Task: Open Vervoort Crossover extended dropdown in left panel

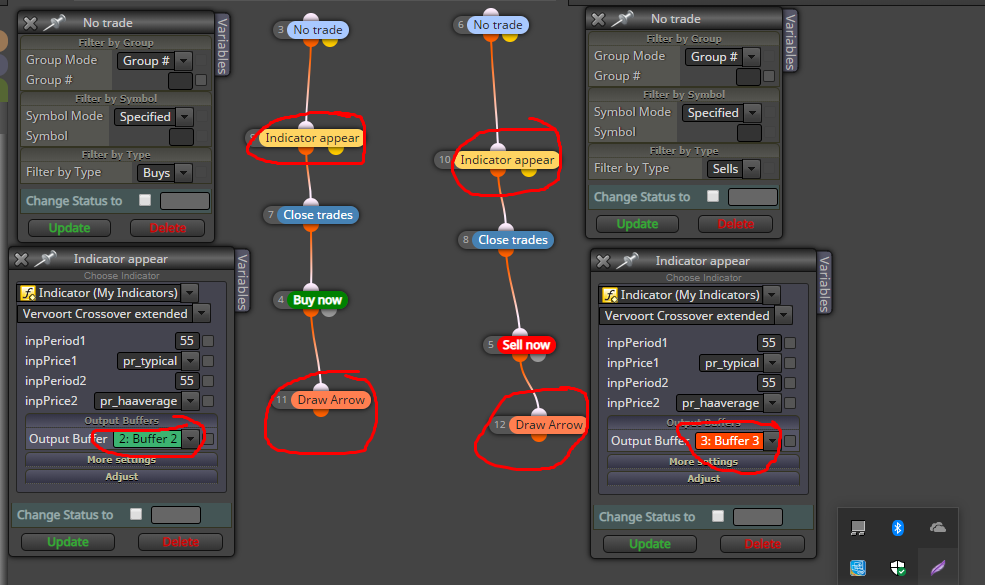Action: pyautogui.click(x=113, y=313)
